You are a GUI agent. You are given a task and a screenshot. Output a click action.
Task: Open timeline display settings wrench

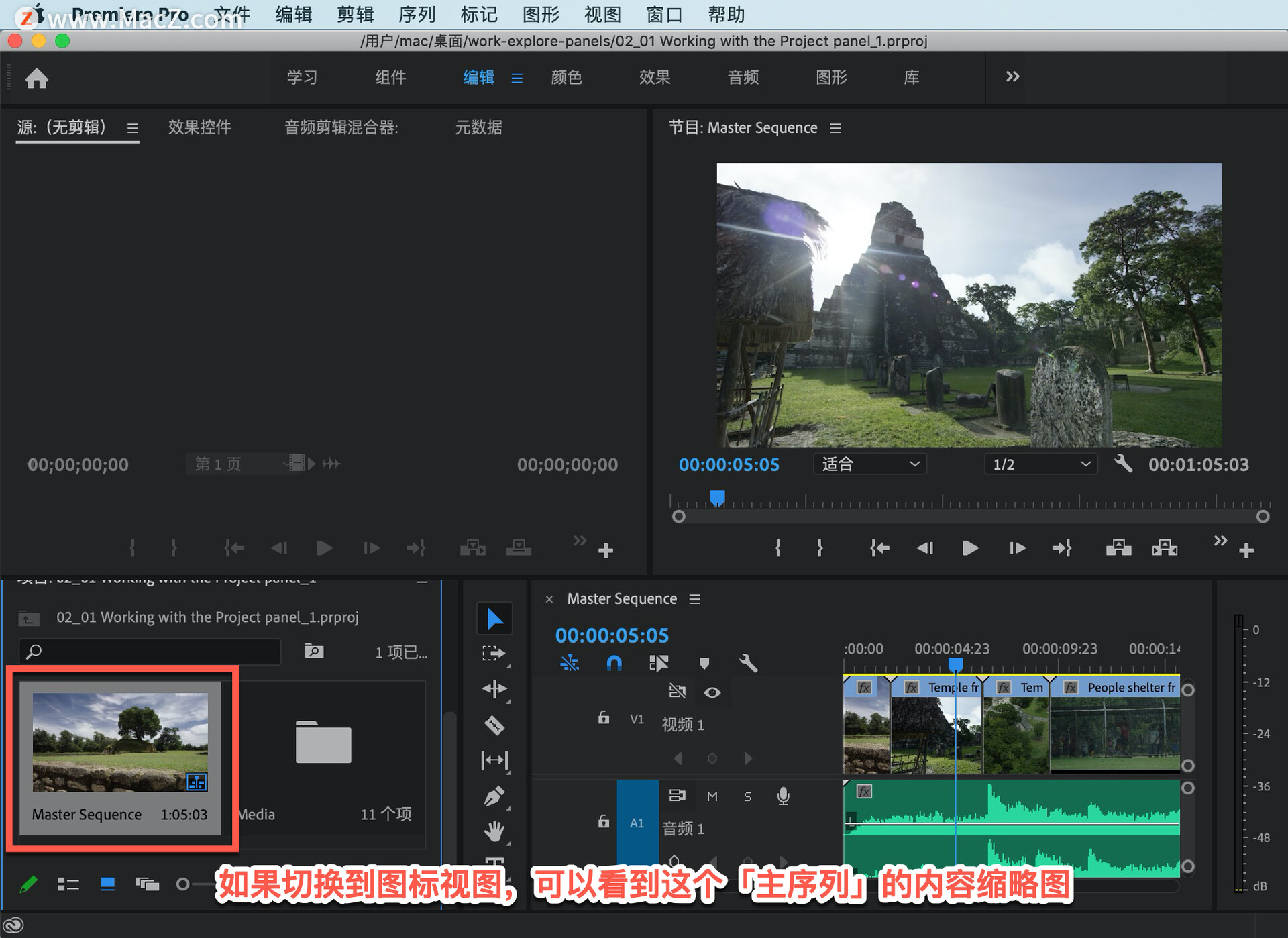pyautogui.click(x=748, y=664)
